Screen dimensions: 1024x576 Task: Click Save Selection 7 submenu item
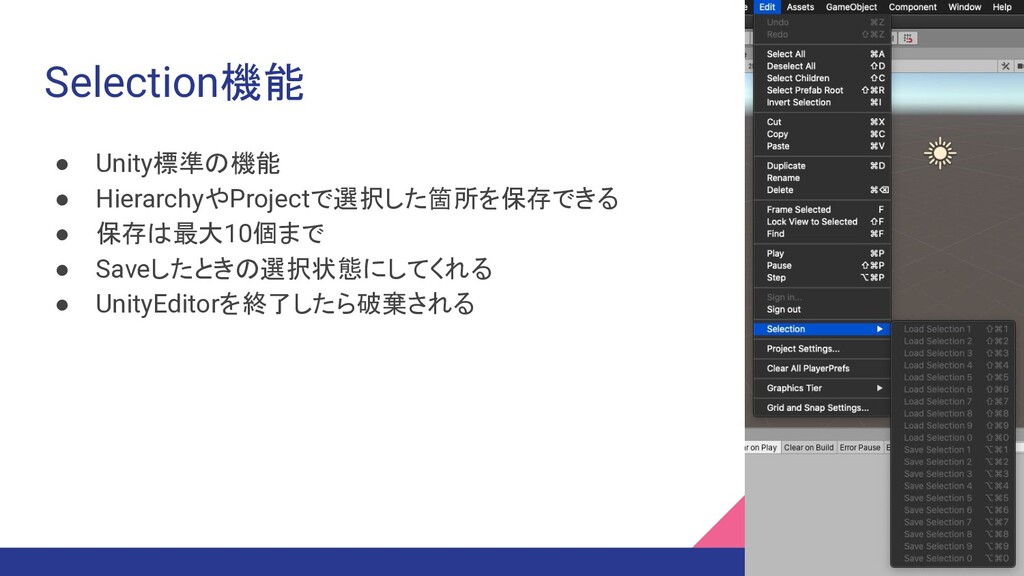coord(955,522)
